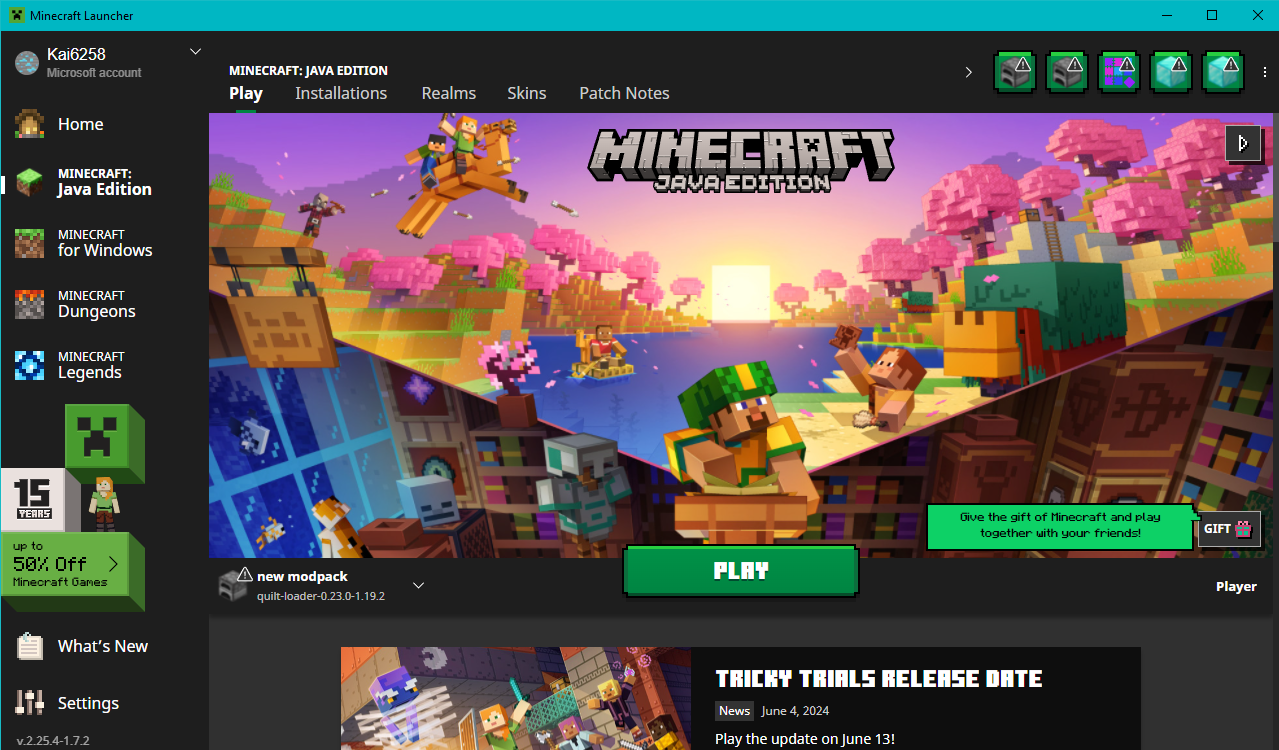This screenshot has width=1279, height=750.
Task: Click the News tag on article
Action: point(734,711)
